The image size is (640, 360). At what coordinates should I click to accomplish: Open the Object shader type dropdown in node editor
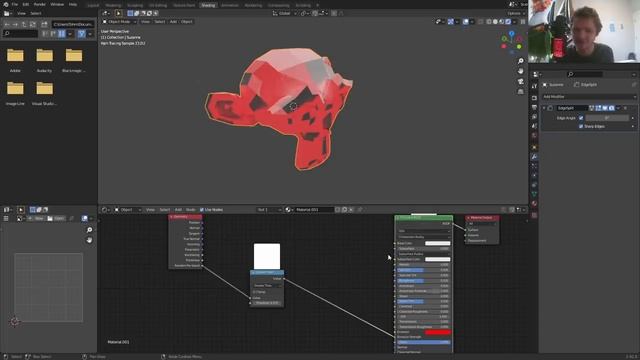tap(128, 210)
